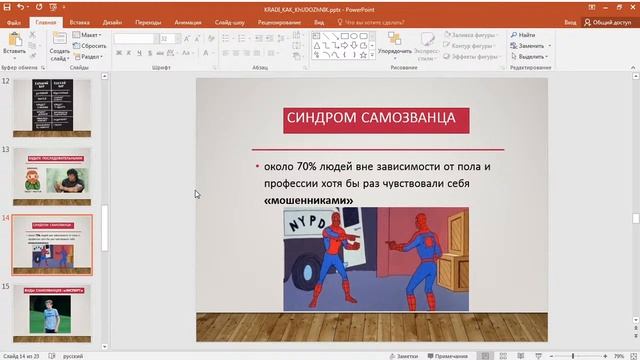Screen dimensions: 640x360
Task: Decrease the list indent level
Action: click(259, 39)
